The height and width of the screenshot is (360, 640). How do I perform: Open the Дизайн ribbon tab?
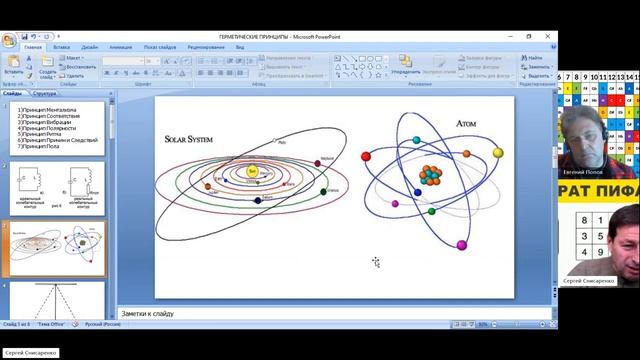coord(90,47)
